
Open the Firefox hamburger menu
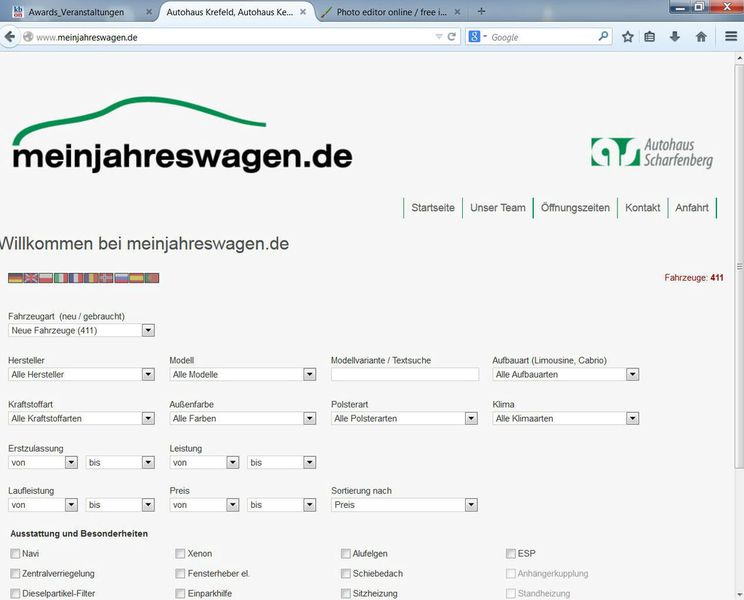click(731, 37)
